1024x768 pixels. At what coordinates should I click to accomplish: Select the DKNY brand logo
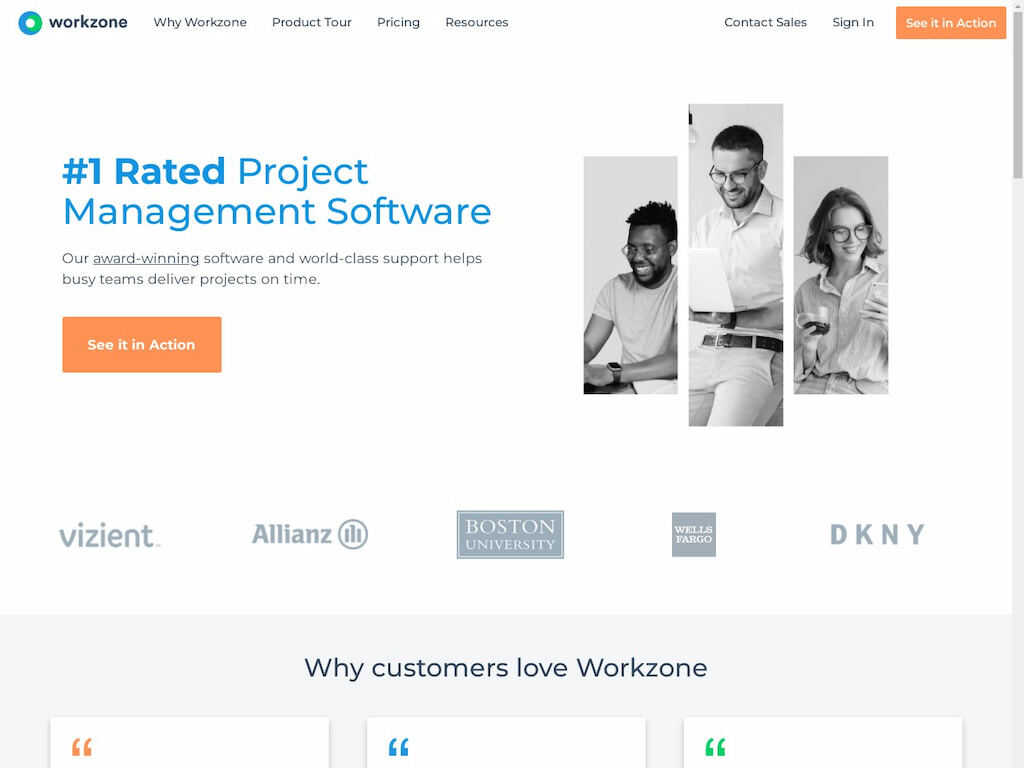874,534
